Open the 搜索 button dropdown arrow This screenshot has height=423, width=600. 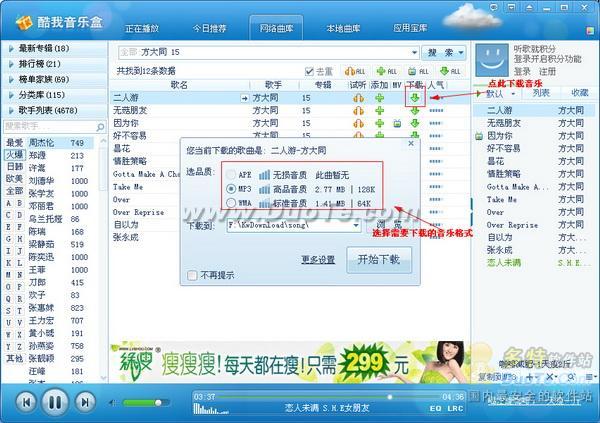point(461,52)
